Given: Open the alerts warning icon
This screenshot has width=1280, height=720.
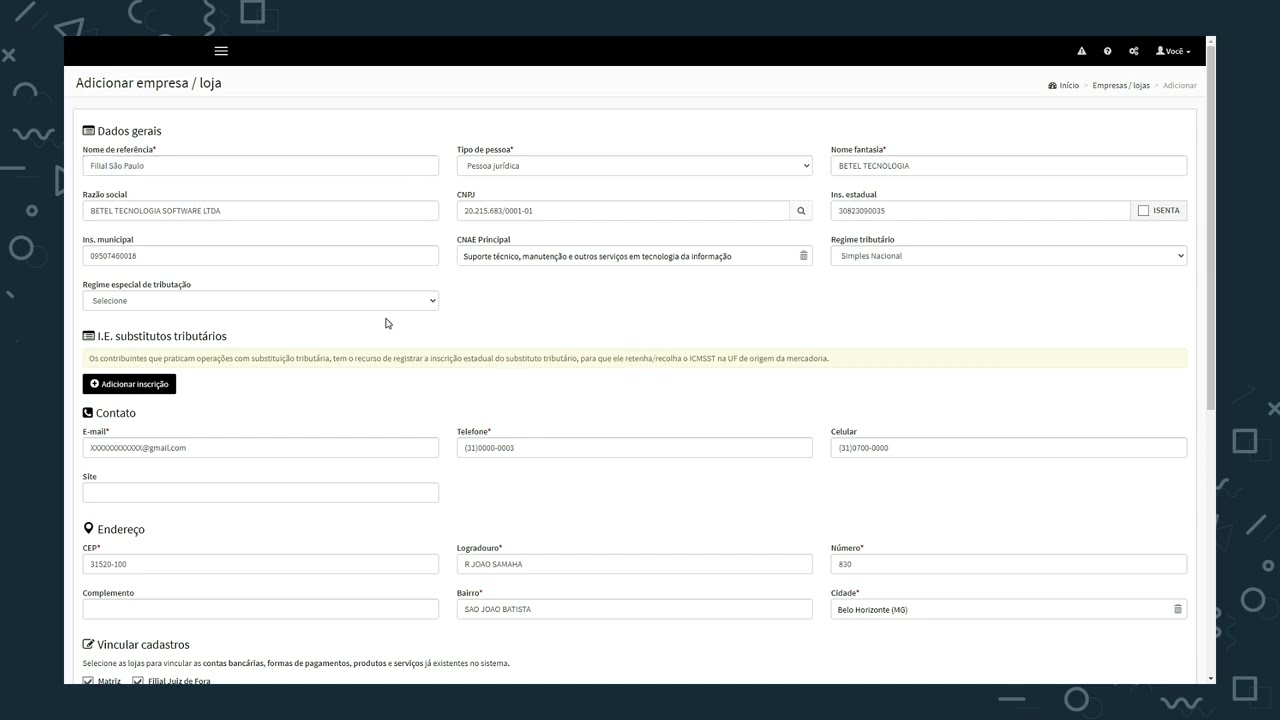Looking at the screenshot, I should pyautogui.click(x=1081, y=51).
